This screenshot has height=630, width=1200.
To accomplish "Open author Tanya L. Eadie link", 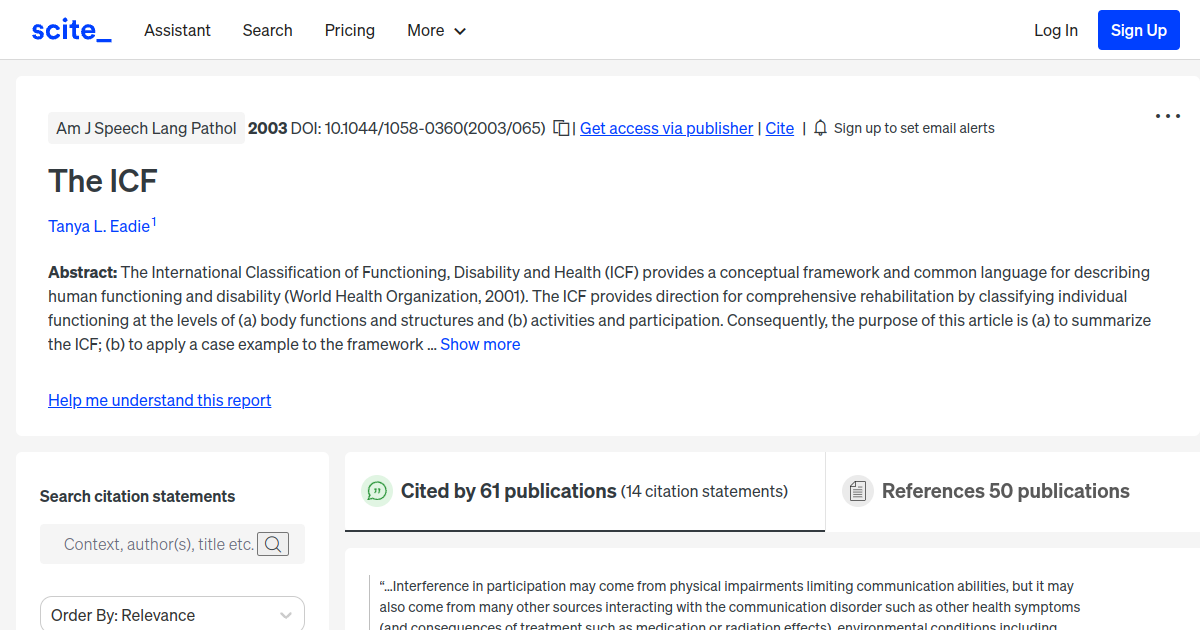I will click(x=99, y=226).
